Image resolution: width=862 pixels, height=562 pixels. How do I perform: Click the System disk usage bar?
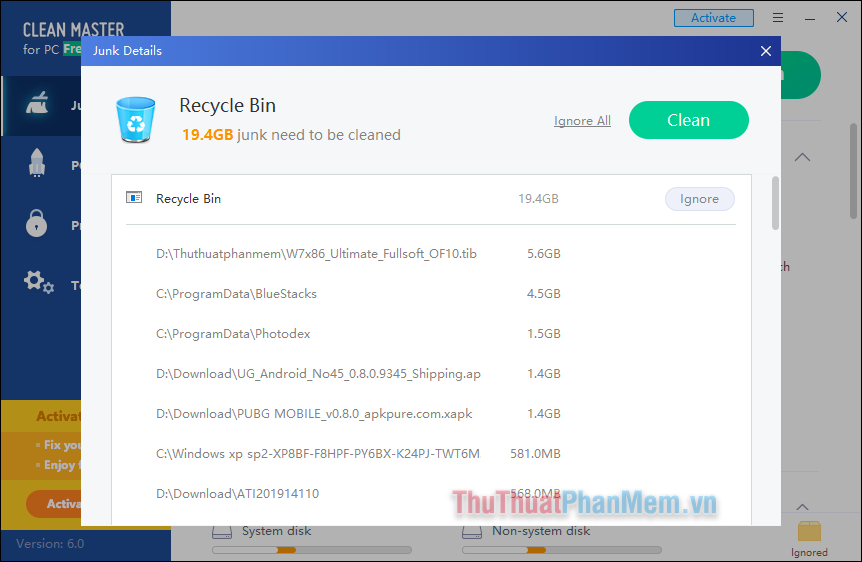click(x=312, y=550)
